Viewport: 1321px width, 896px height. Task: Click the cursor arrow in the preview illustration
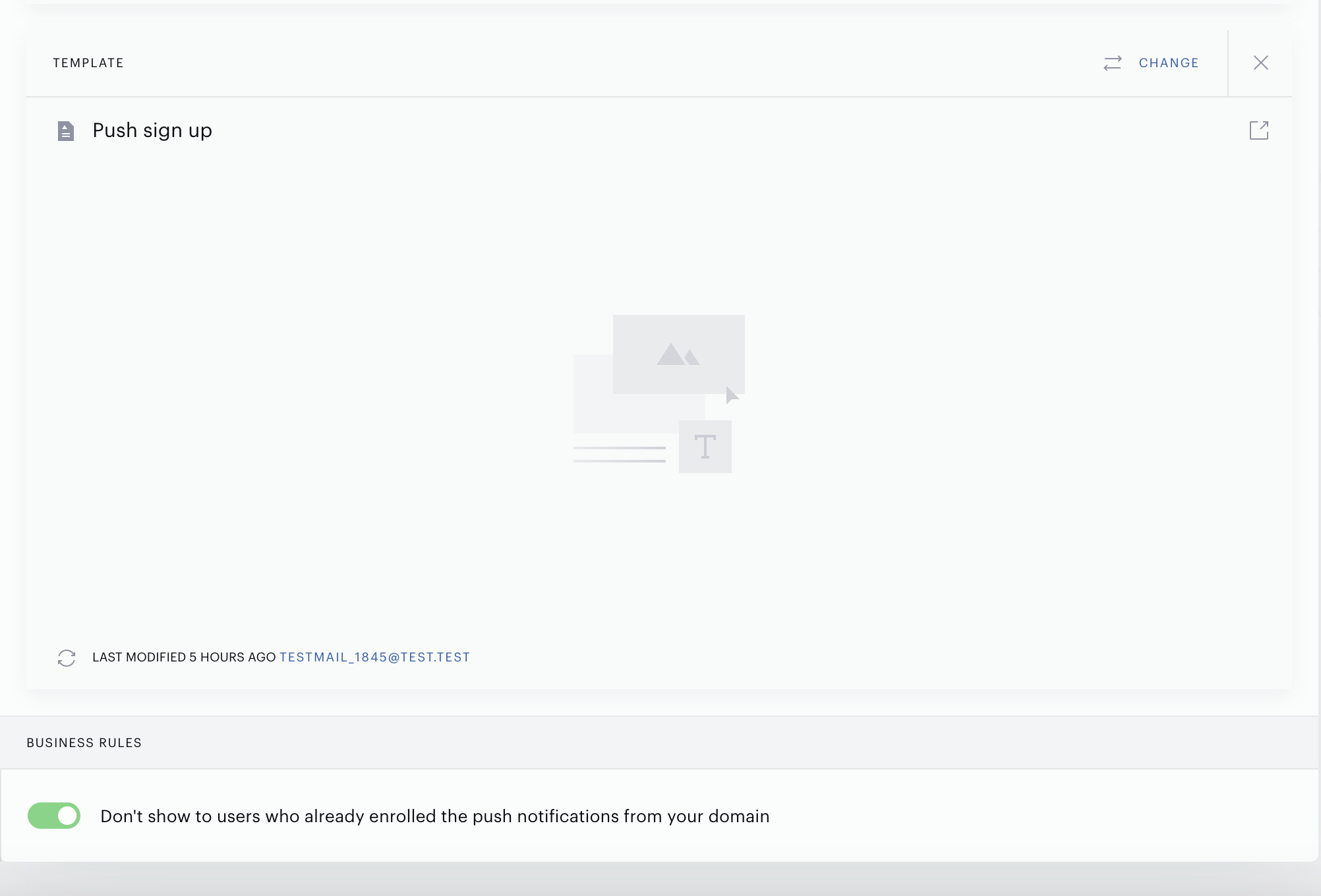(732, 395)
